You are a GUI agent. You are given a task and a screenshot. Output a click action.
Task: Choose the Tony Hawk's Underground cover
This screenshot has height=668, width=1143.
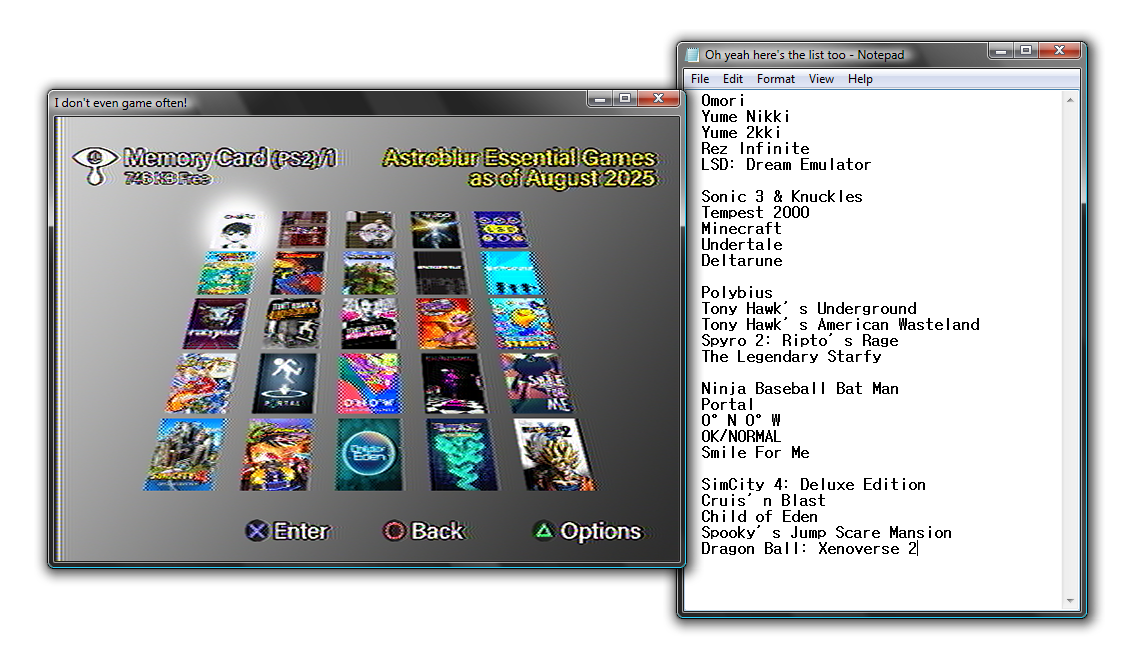tap(294, 323)
